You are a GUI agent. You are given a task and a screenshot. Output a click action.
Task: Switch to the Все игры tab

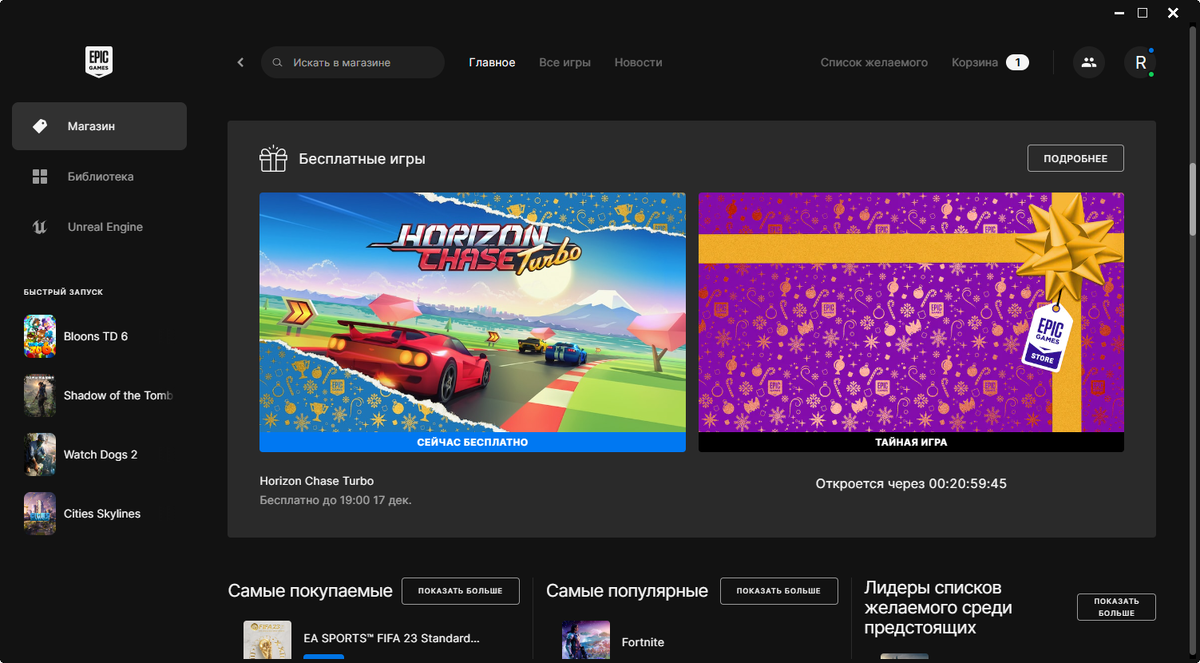[x=565, y=62]
